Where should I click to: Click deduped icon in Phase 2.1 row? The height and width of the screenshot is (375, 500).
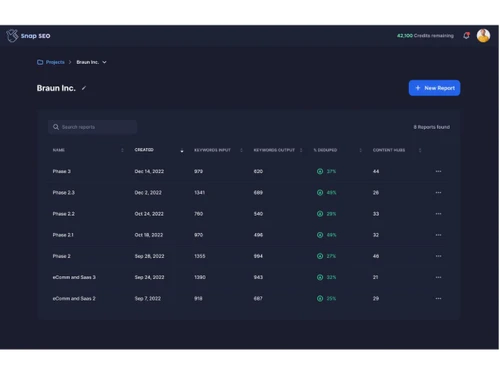tap(320, 235)
